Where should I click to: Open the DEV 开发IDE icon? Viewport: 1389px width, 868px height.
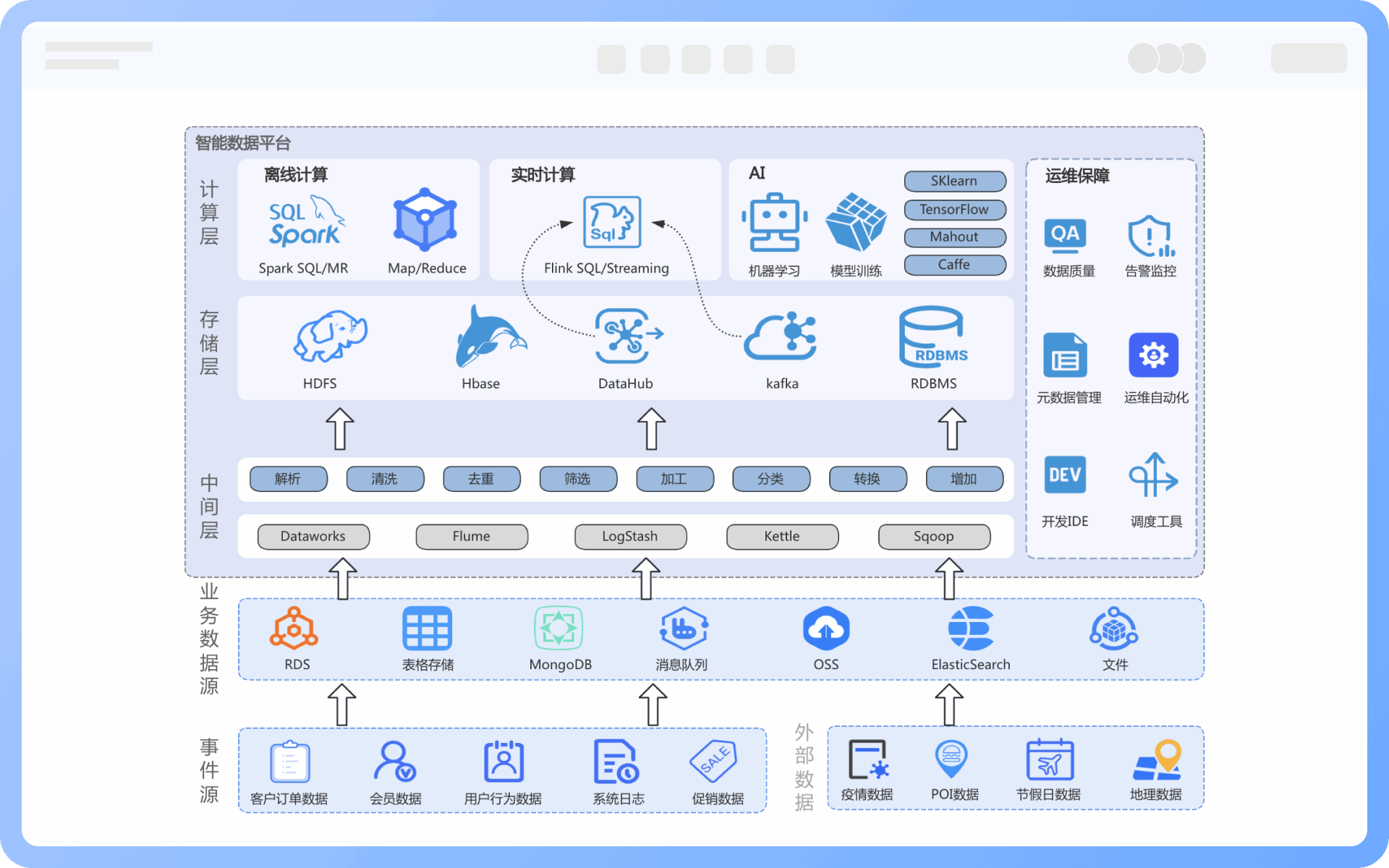pyautogui.click(x=1065, y=475)
